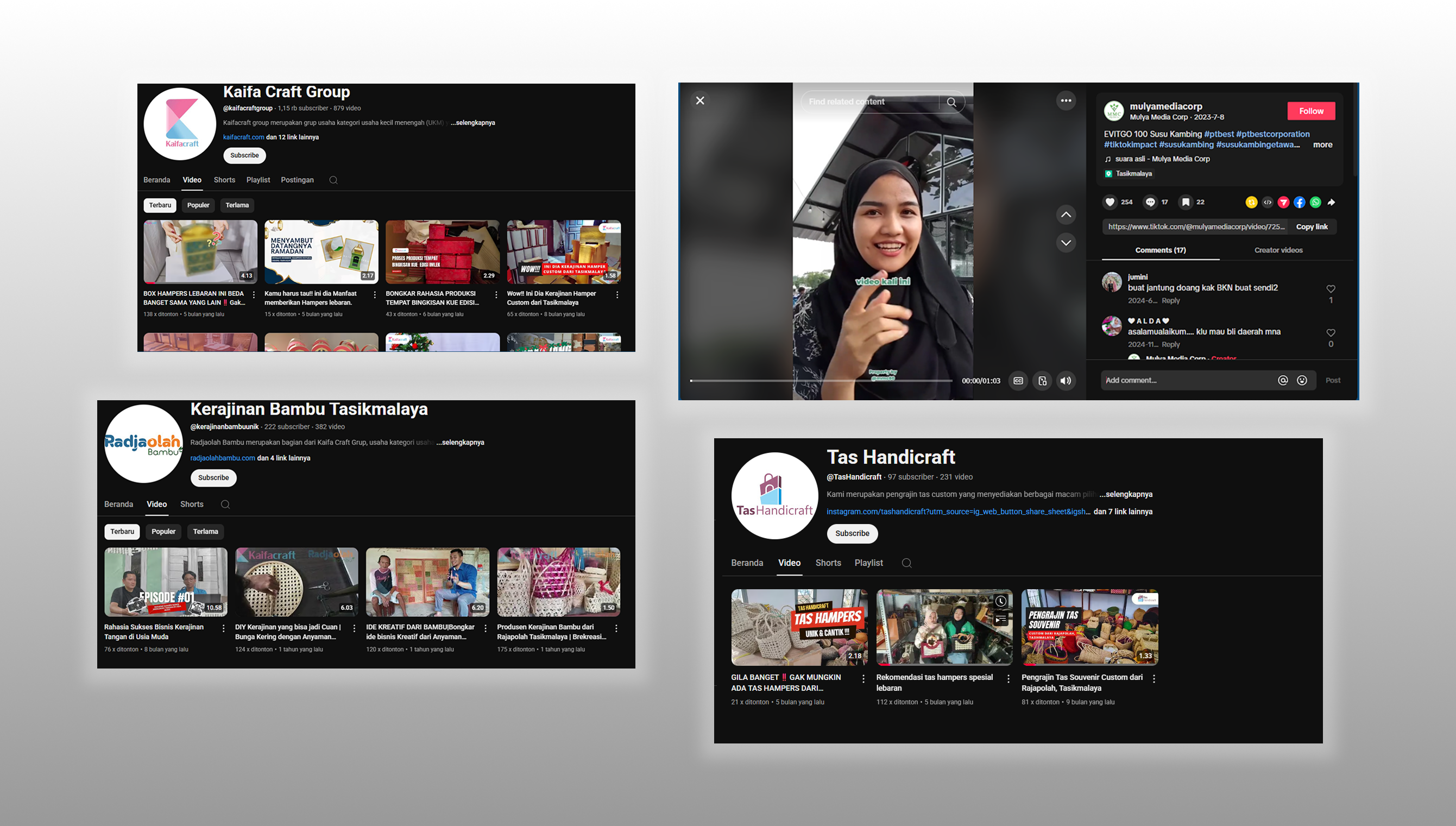1456x826 pixels.
Task: Open radjaolahbambu.com link
Action: pyautogui.click(x=222, y=458)
